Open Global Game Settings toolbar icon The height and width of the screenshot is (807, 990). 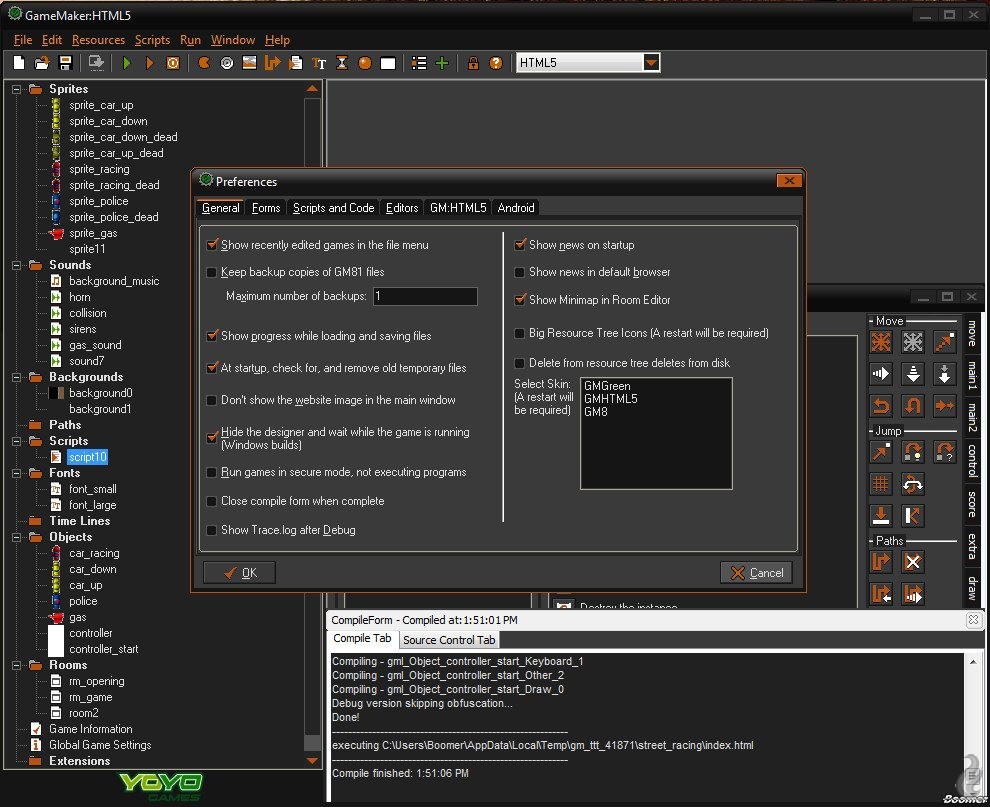pos(419,63)
